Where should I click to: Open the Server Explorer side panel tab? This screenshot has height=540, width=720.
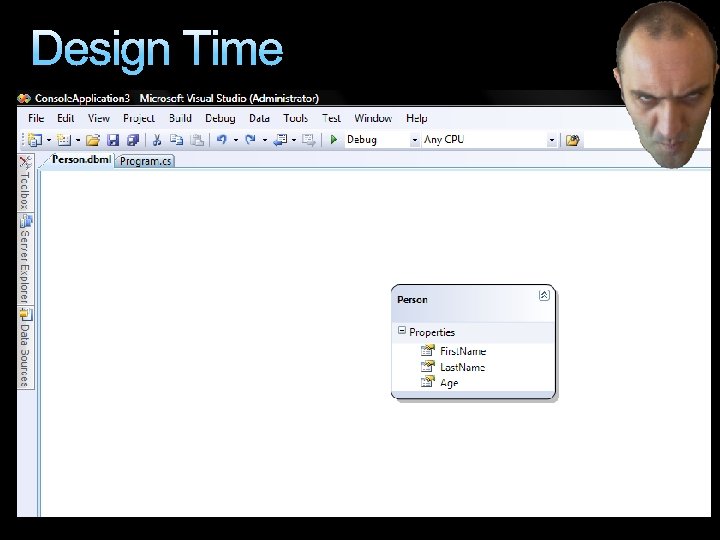(25, 259)
